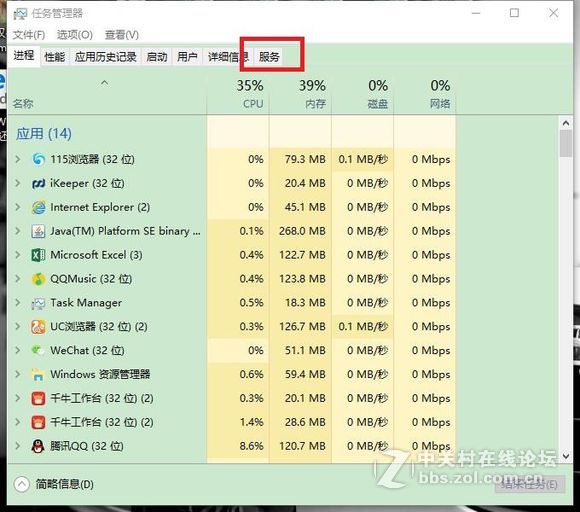
Task: Click the Windows 资源管理器 folder icon
Action: click(38, 374)
